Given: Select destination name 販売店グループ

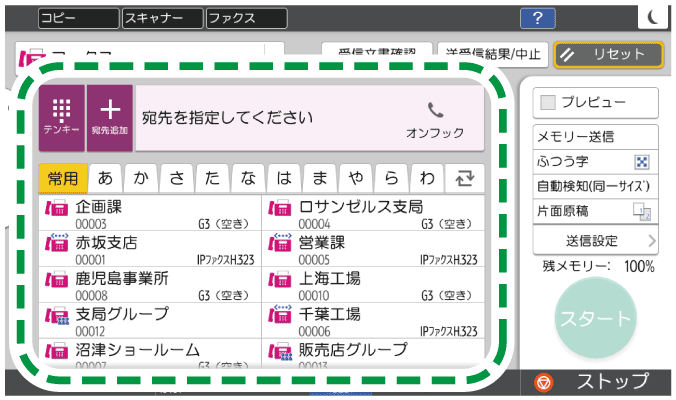Looking at the screenshot, I should pos(353,350).
